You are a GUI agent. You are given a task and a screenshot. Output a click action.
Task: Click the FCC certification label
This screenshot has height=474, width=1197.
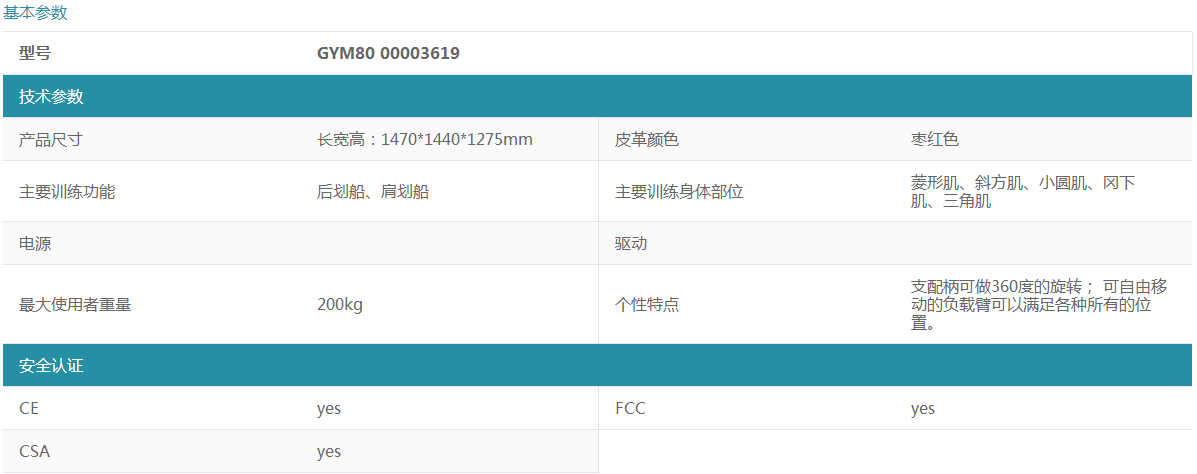pos(630,408)
